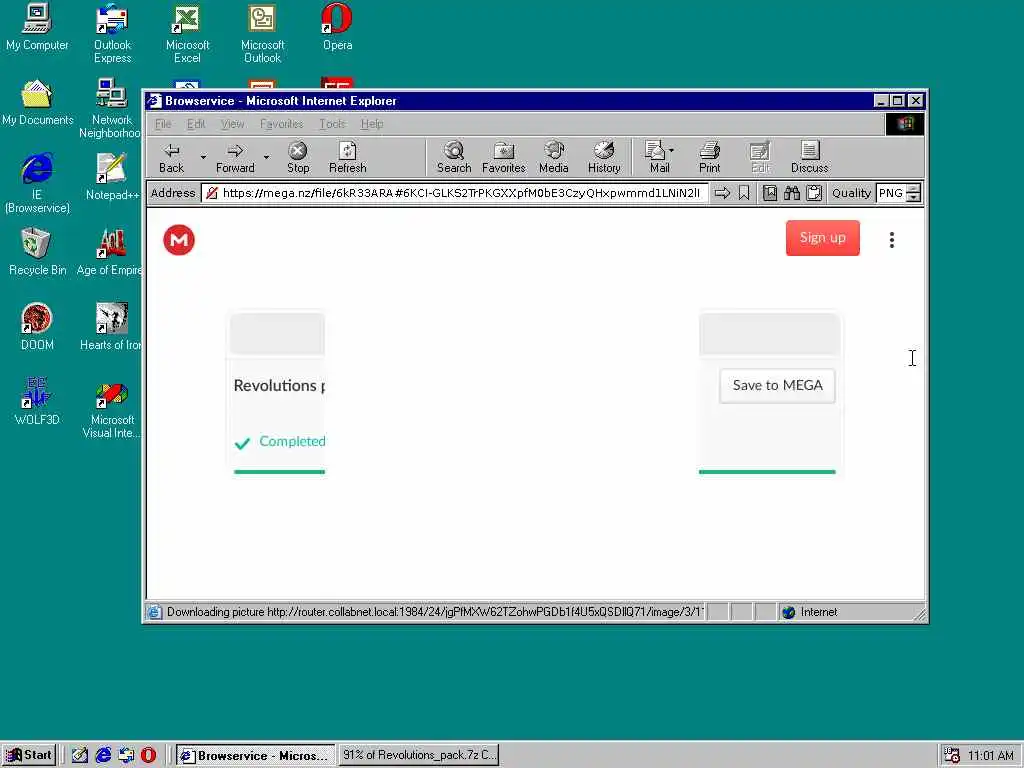Click the Revolutions file name text
The height and width of the screenshot is (768, 1024).
tap(279, 386)
